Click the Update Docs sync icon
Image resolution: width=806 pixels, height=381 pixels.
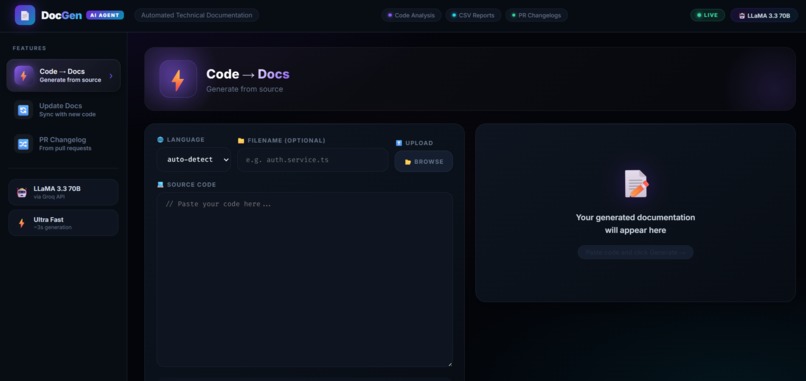tap(23, 110)
